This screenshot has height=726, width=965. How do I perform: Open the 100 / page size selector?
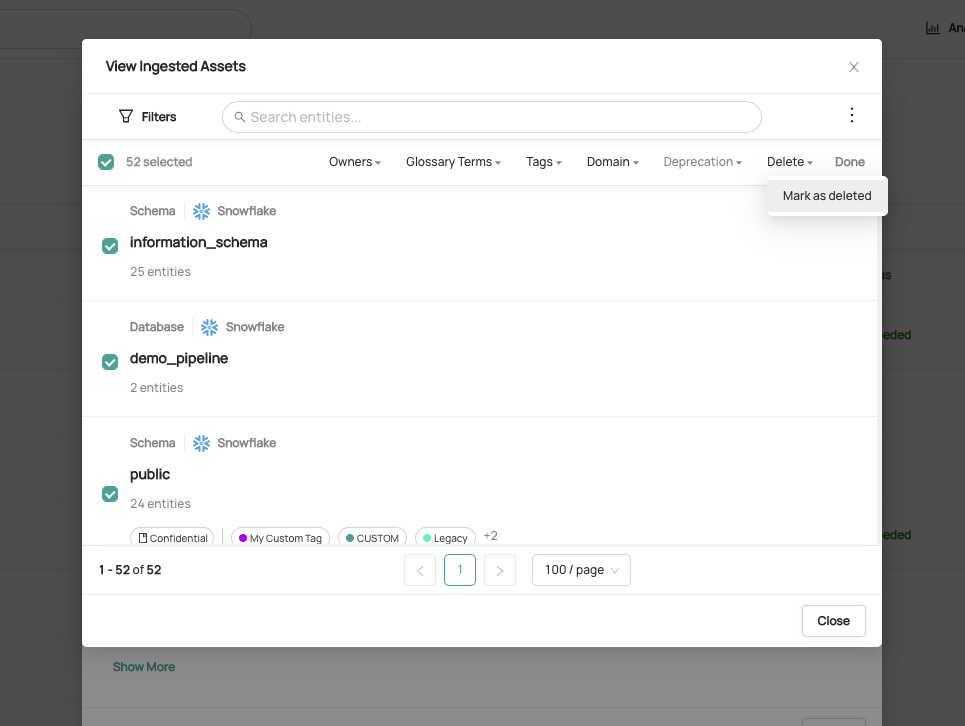click(x=581, y=570)
